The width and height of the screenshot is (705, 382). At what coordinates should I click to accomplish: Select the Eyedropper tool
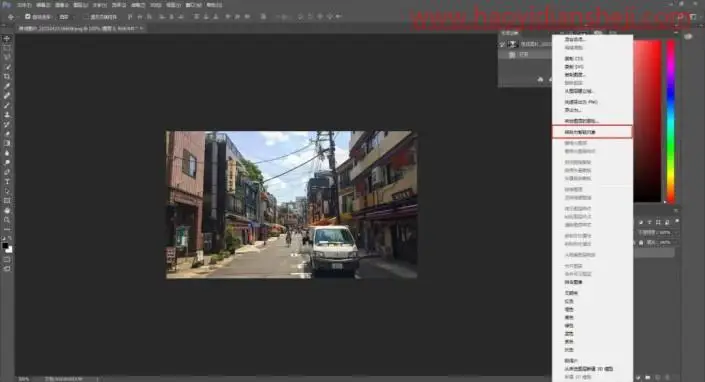tap(7, 86)
